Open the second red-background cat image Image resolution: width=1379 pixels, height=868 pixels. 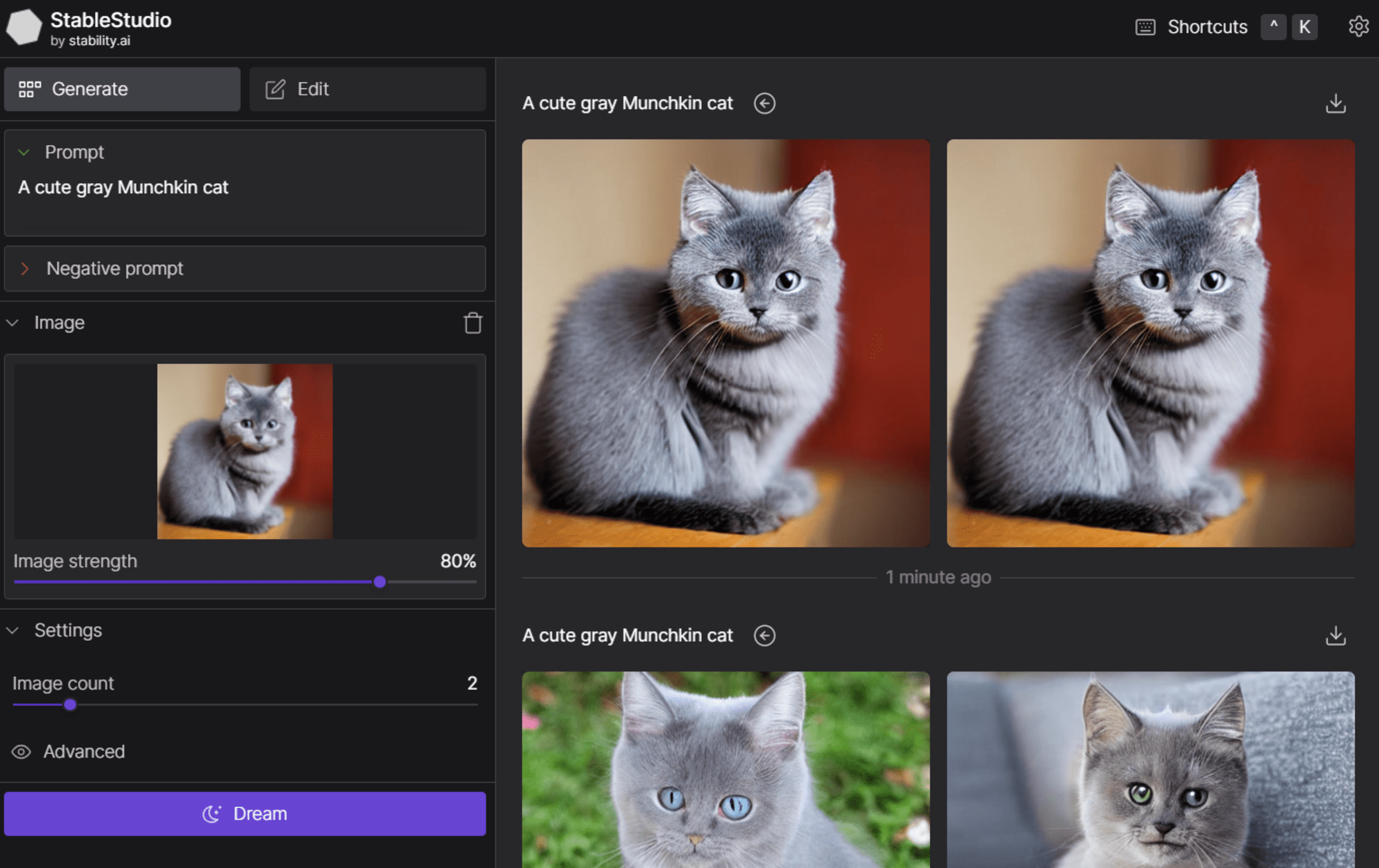coord(1151,343)
